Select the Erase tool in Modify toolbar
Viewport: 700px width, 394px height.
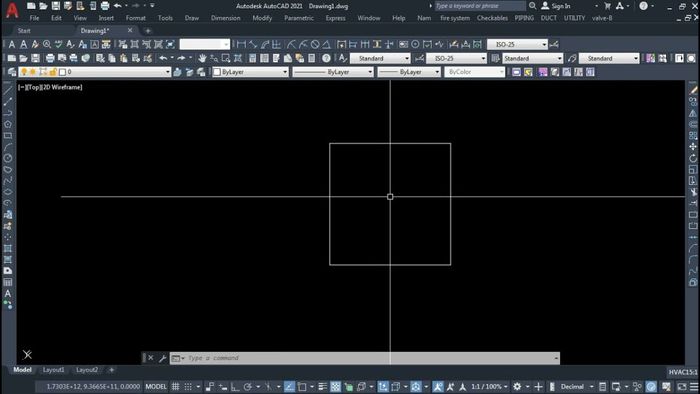tap(693, 91)
